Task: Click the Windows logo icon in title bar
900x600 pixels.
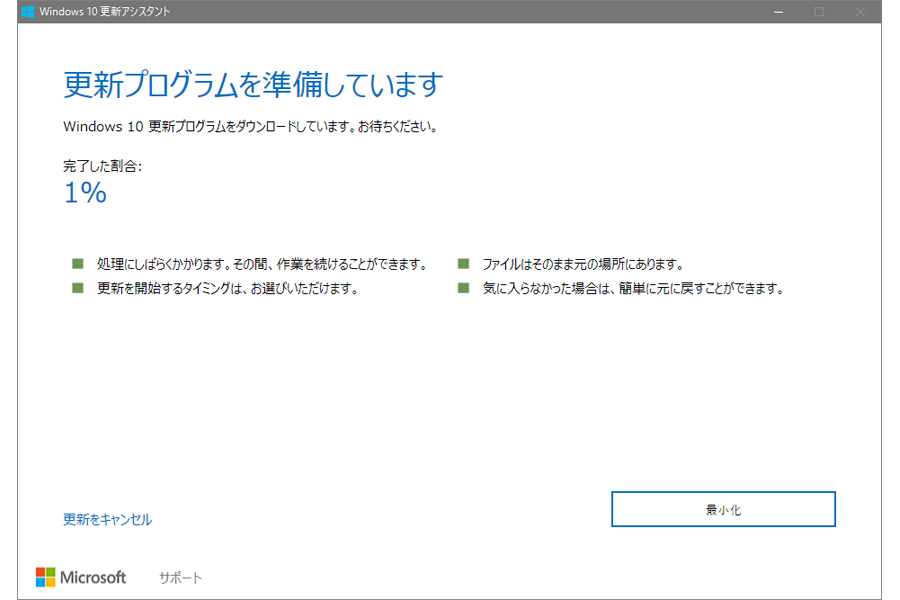Action: 27,12
